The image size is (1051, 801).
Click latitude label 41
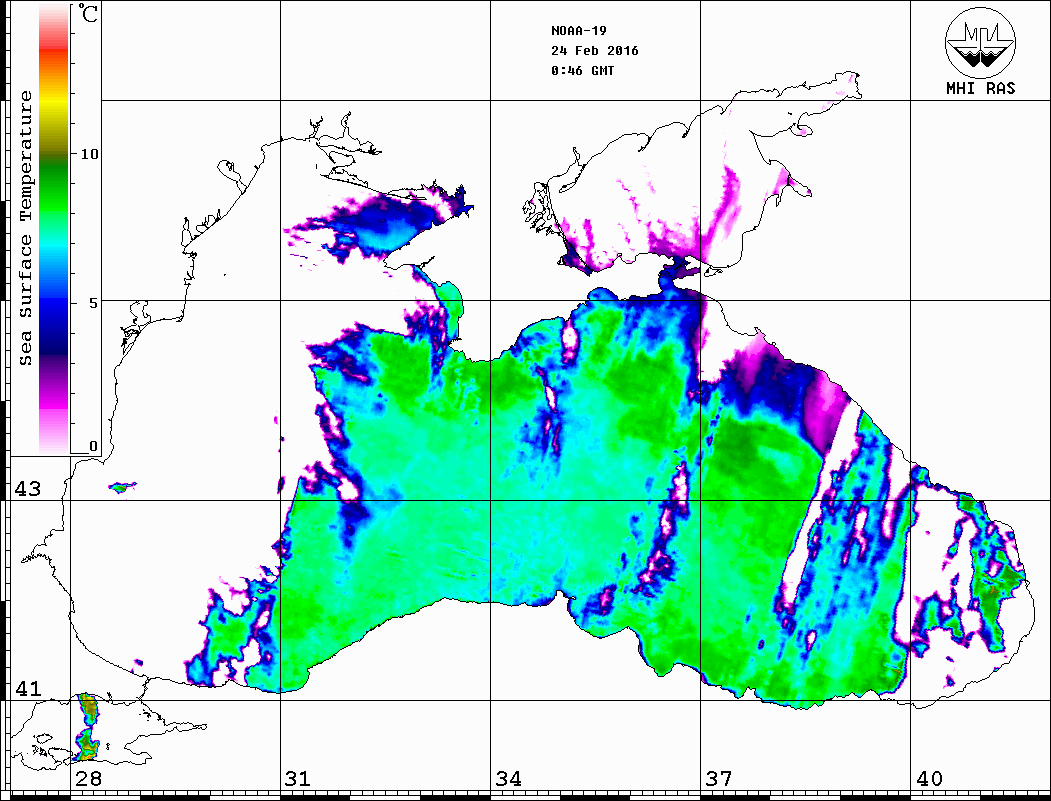[27, 689]
